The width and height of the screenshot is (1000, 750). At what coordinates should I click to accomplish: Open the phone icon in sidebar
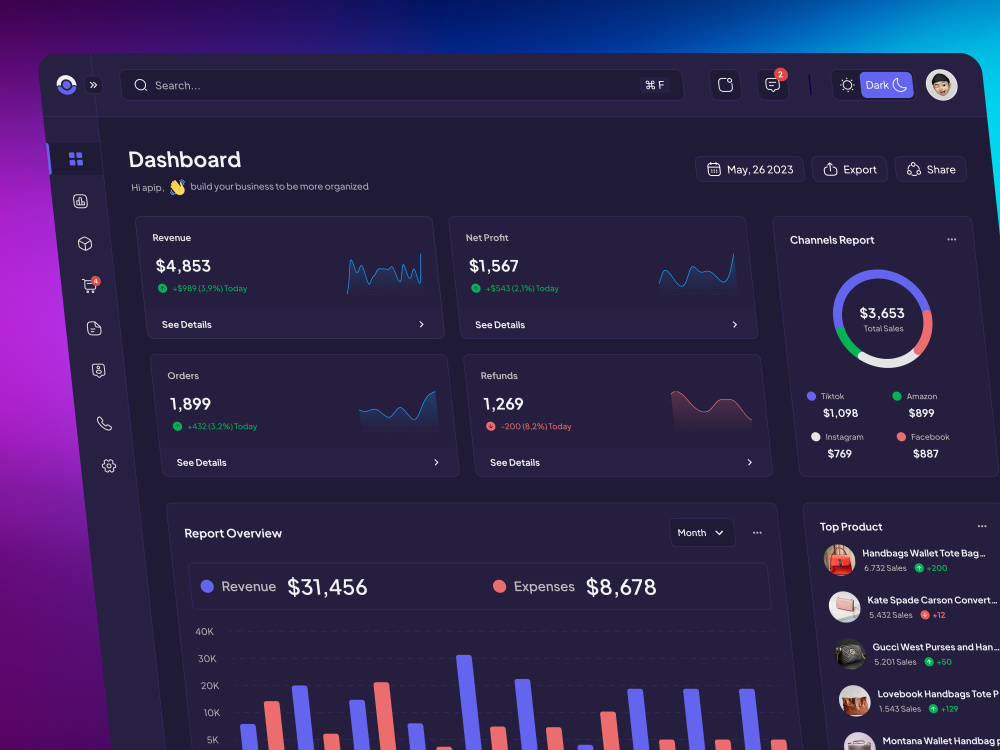point(104,423)
